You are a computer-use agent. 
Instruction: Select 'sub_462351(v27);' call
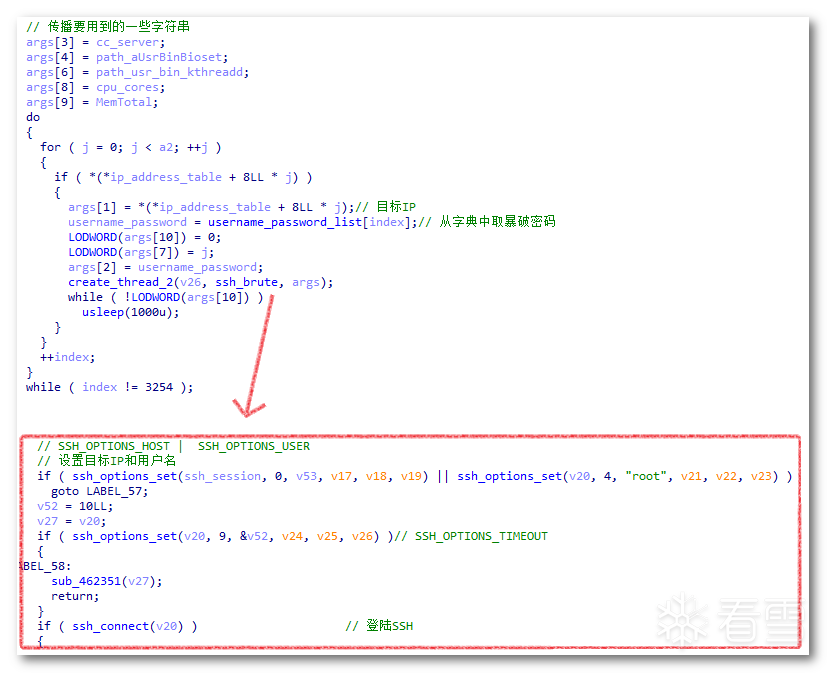[x=107, y=581]
